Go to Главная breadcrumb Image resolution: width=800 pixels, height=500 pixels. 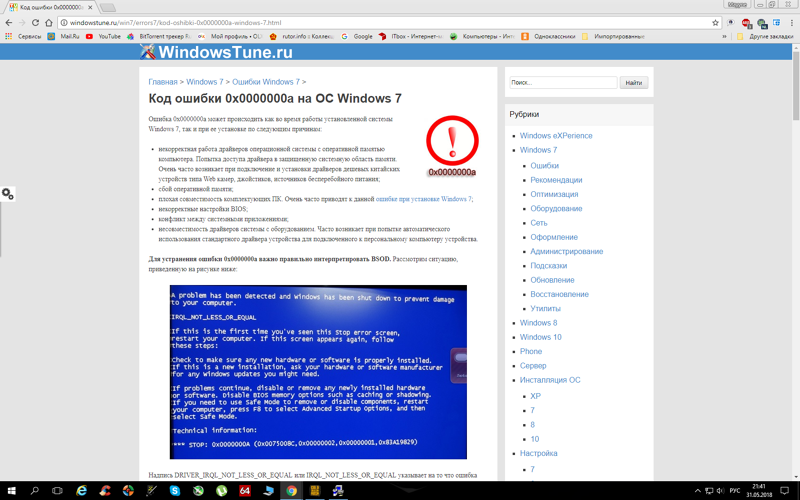click(x=163, y=82)
